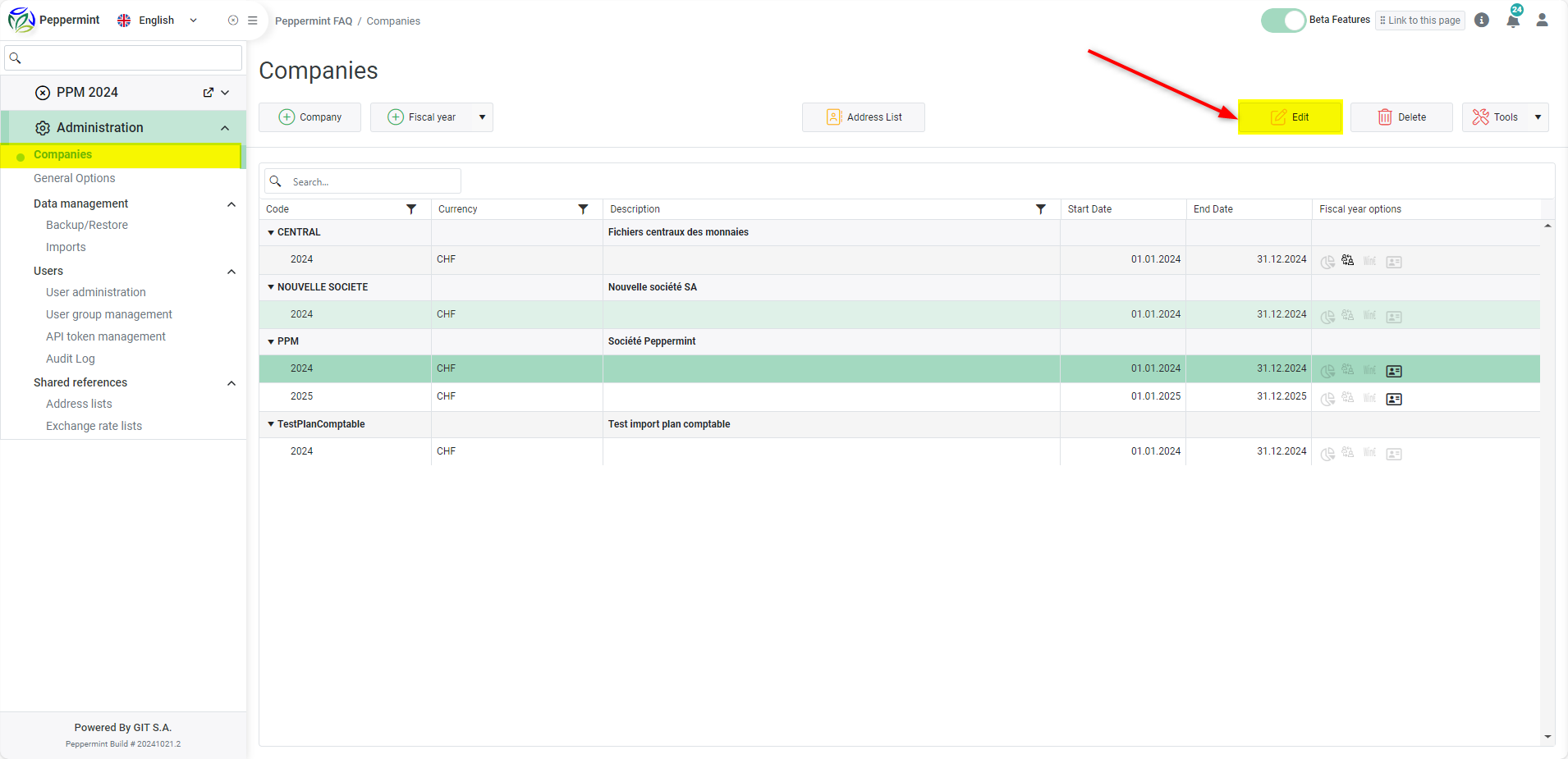Image resolution: width=1568 pixels, height=759 pixels.
Task: Open the Address List button
Action: click(x=864, y=117)
